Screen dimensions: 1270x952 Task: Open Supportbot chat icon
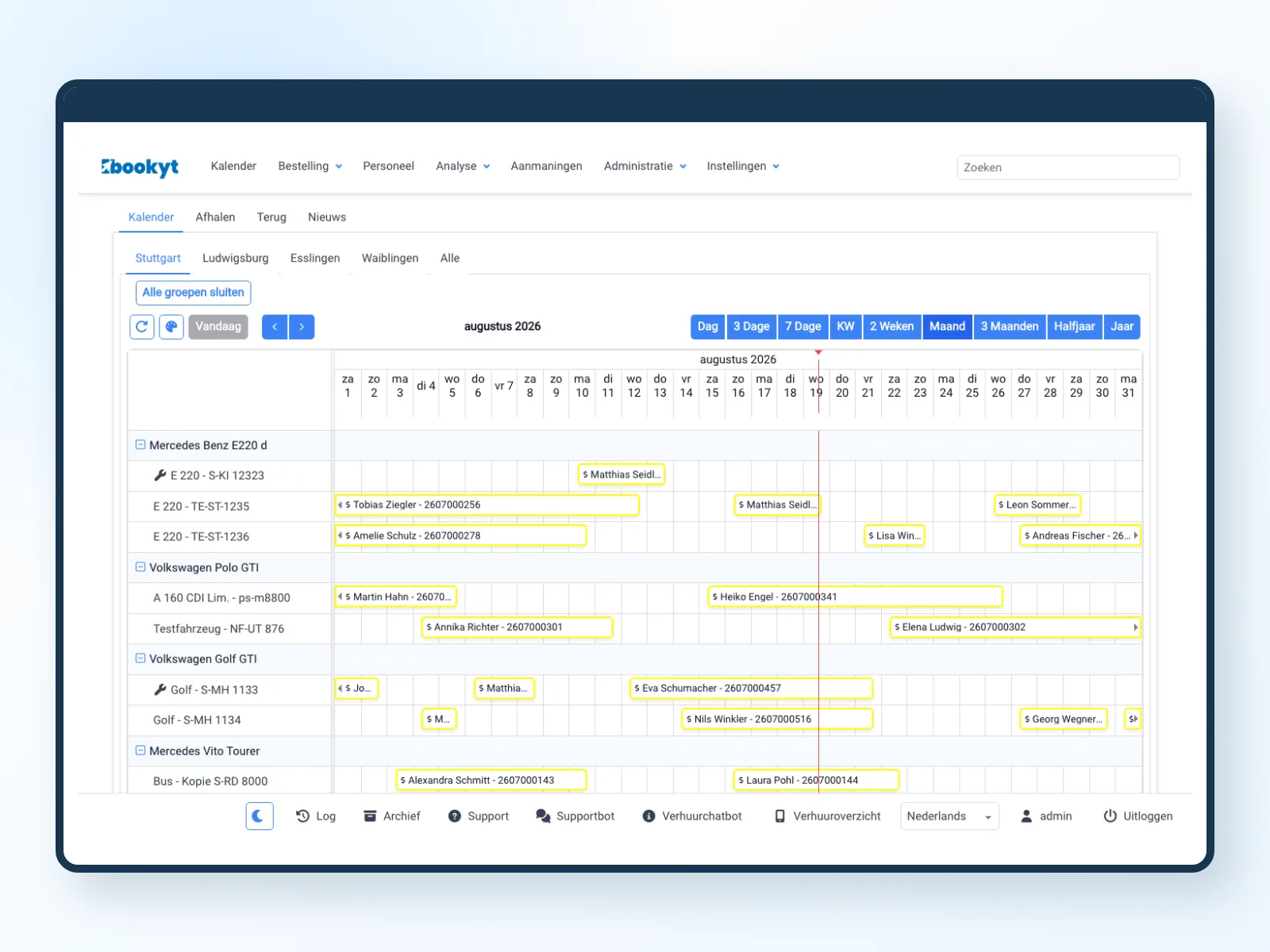click(x=543, y=816)
